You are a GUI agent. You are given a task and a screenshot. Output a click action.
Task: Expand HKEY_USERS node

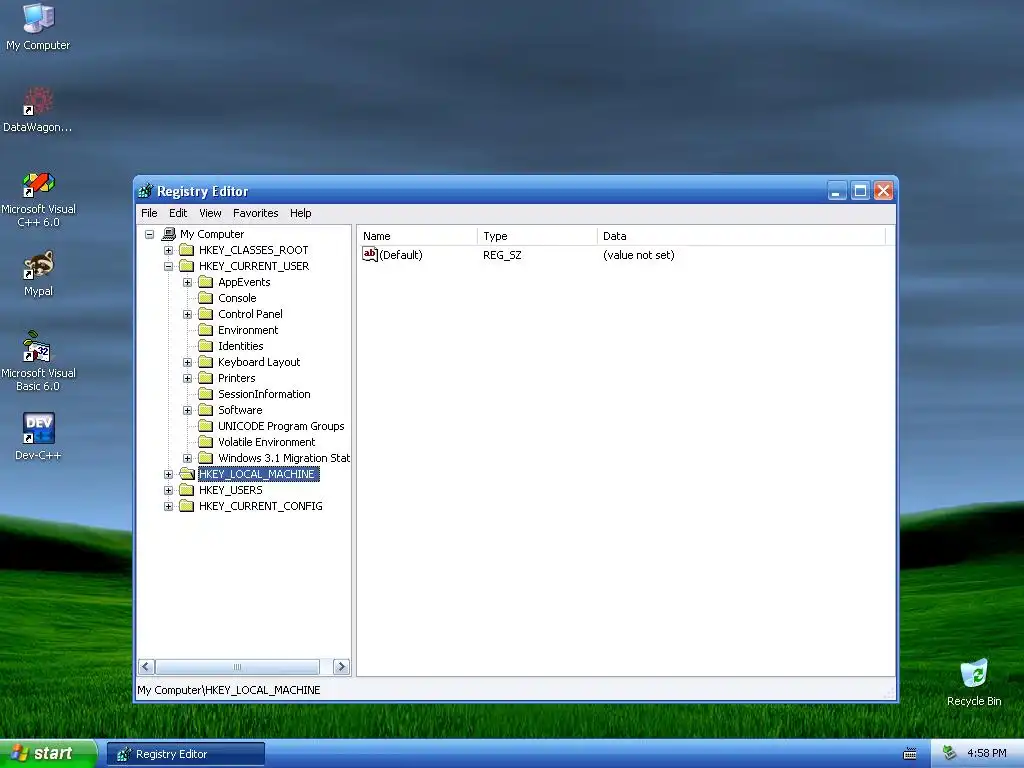click(x=168, y=490)
